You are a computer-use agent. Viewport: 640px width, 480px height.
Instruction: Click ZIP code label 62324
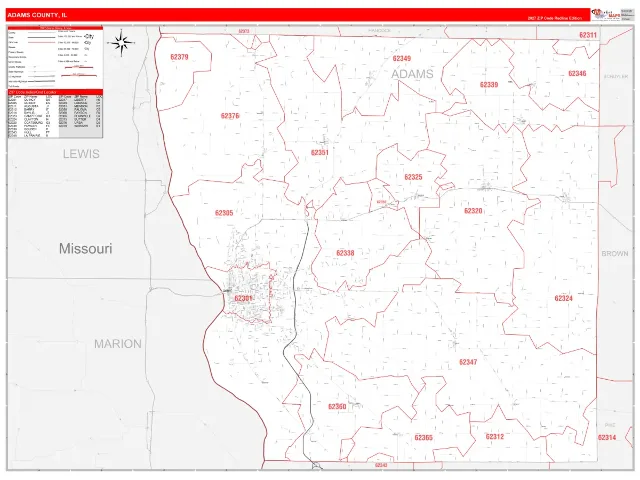point(563,298)
